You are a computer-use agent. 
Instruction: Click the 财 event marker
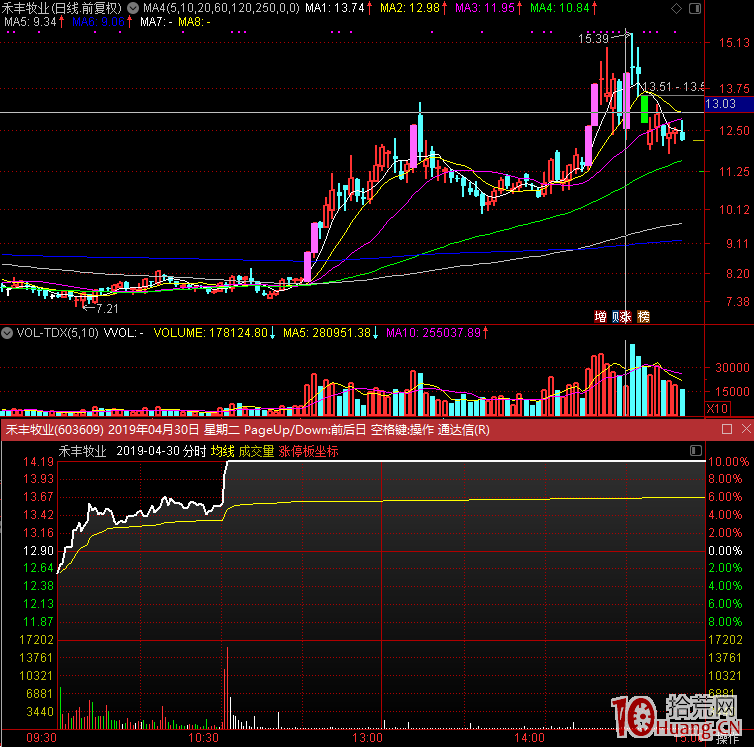click(x=616, y=317)
